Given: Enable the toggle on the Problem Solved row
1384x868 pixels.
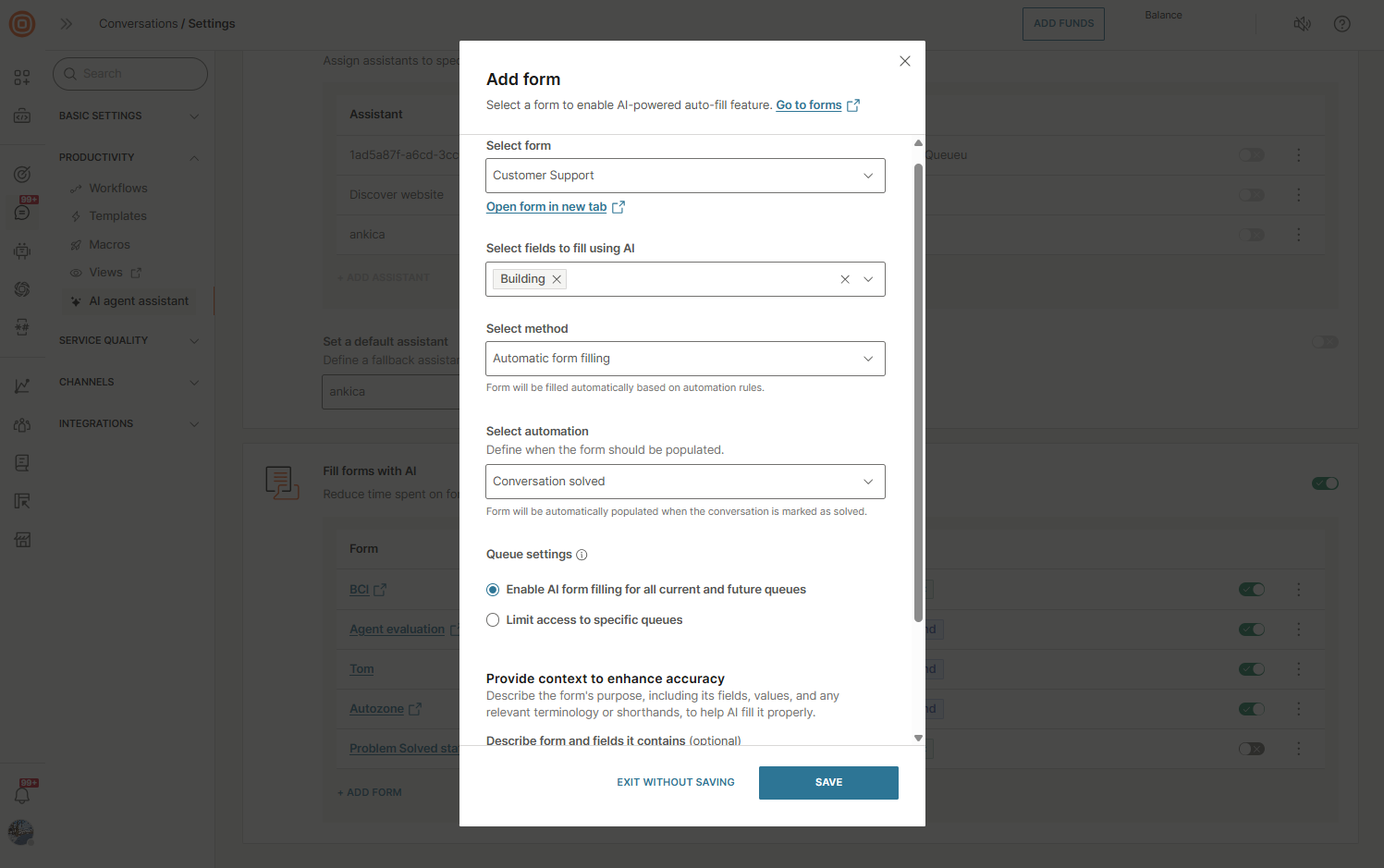Looking at the screenshot, I should 1251,749.
